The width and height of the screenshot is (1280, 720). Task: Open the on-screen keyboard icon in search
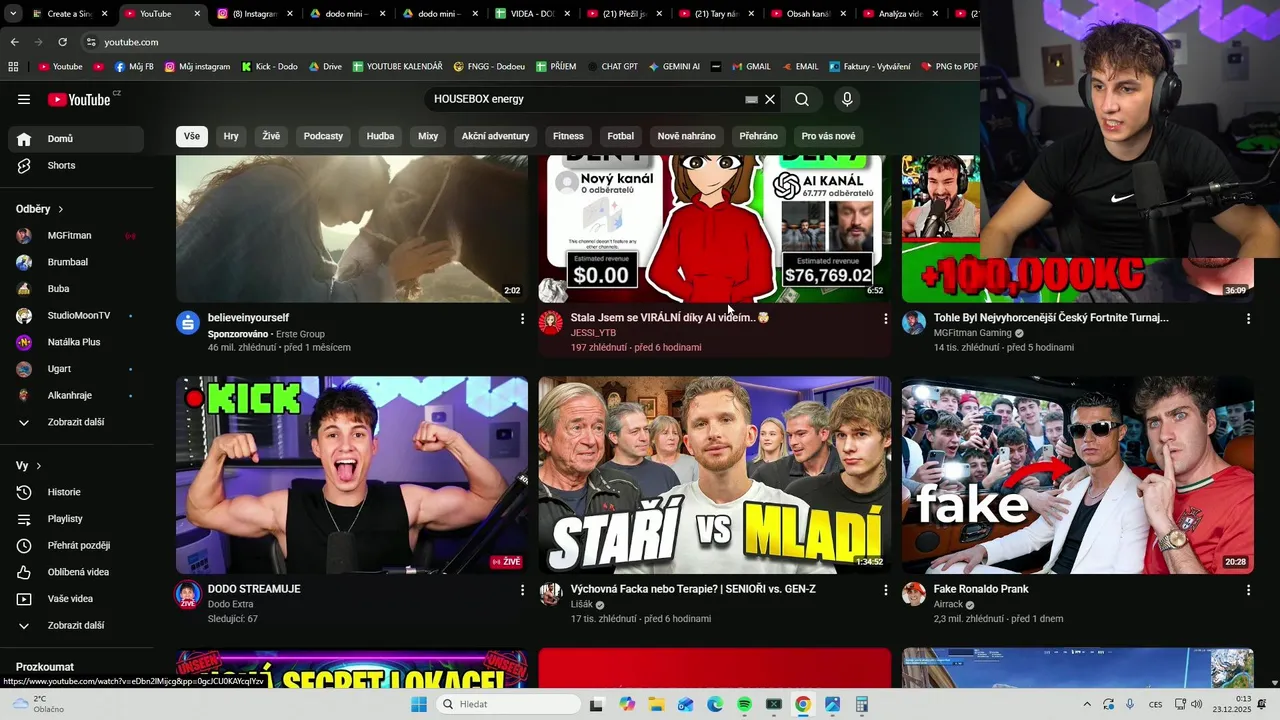751,99
